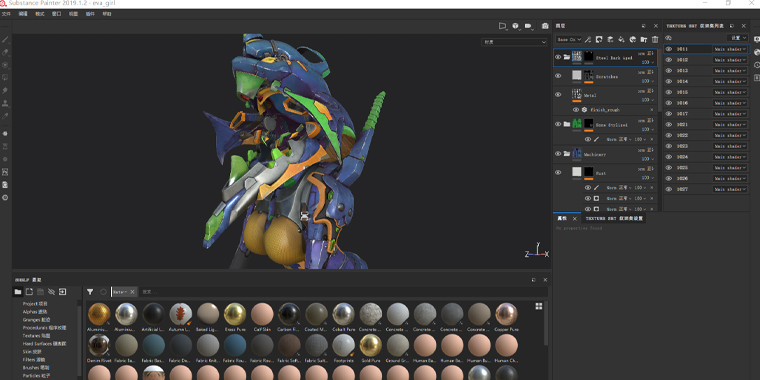Select the Paint brush tool
The width and height of the screenshot is (760, 380).
pyautogui.click(x=5, y=39)
